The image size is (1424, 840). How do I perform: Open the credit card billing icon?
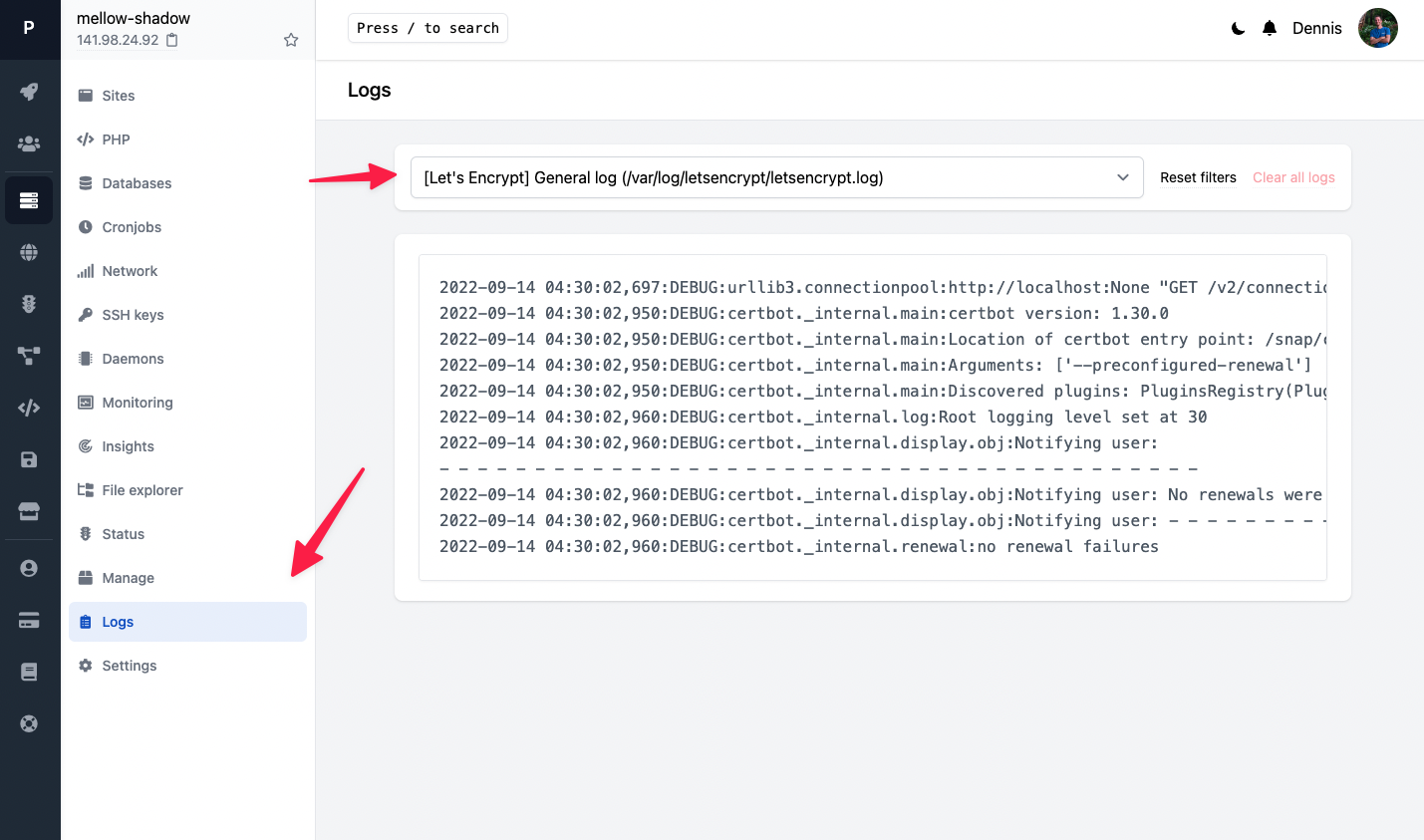[29, 620]
